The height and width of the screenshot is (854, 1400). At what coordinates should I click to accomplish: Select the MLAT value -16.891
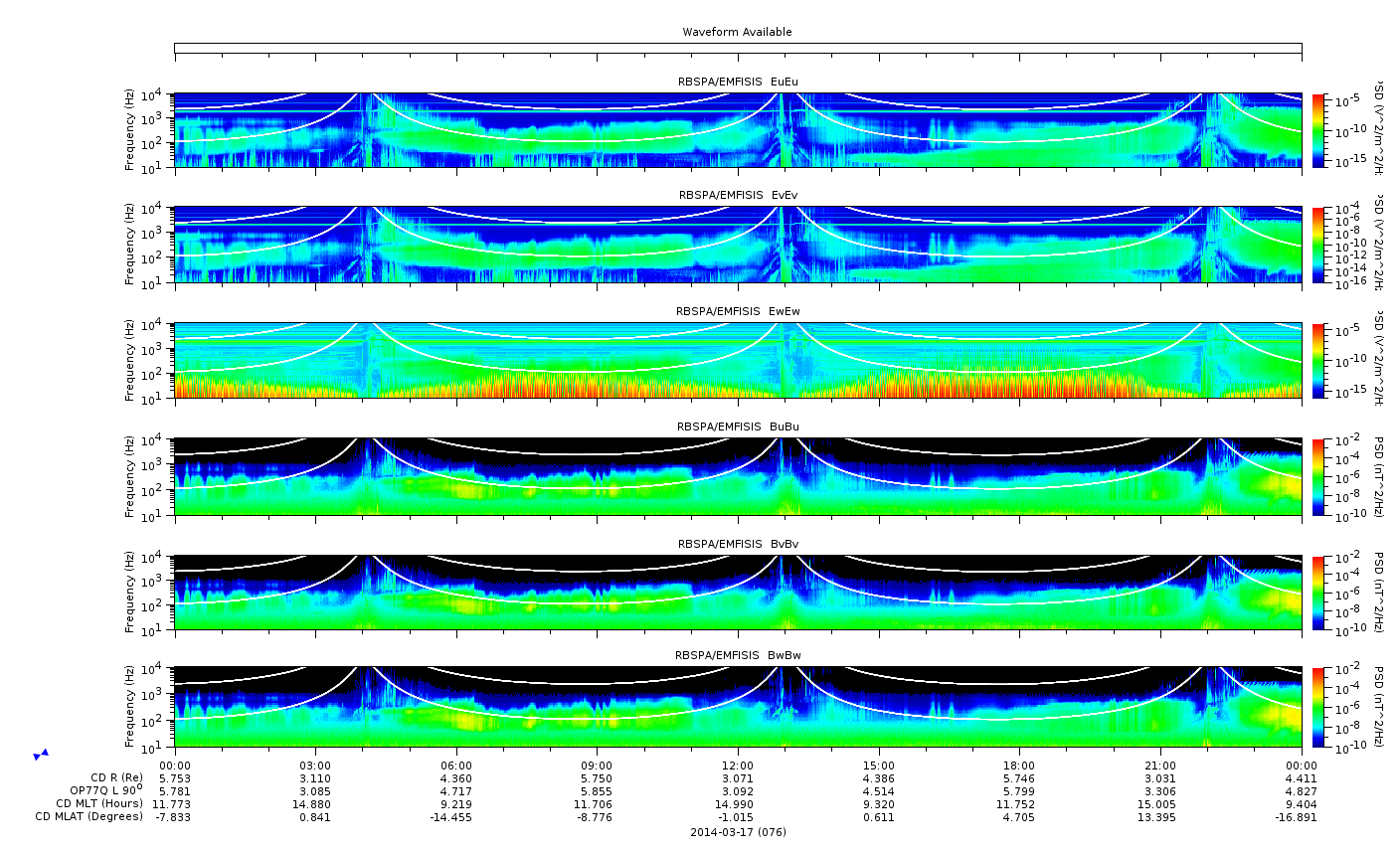click(x=1297, y=817)
